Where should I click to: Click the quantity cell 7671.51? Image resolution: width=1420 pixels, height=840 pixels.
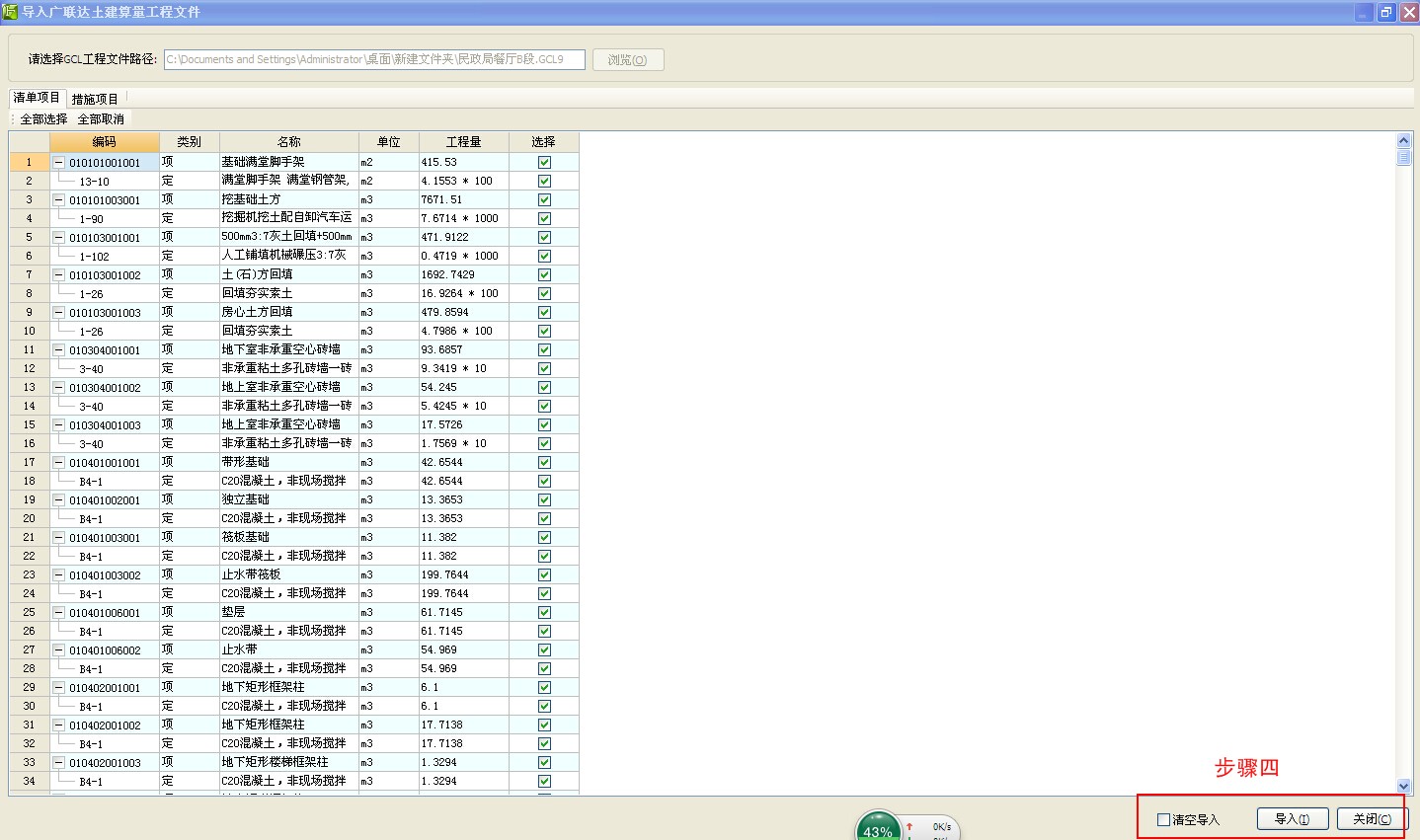pos(464,199)
